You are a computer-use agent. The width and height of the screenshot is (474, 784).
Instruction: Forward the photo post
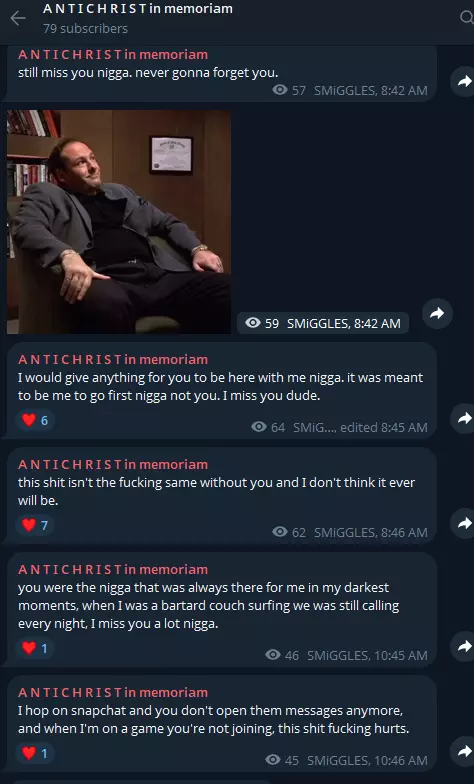438,314
